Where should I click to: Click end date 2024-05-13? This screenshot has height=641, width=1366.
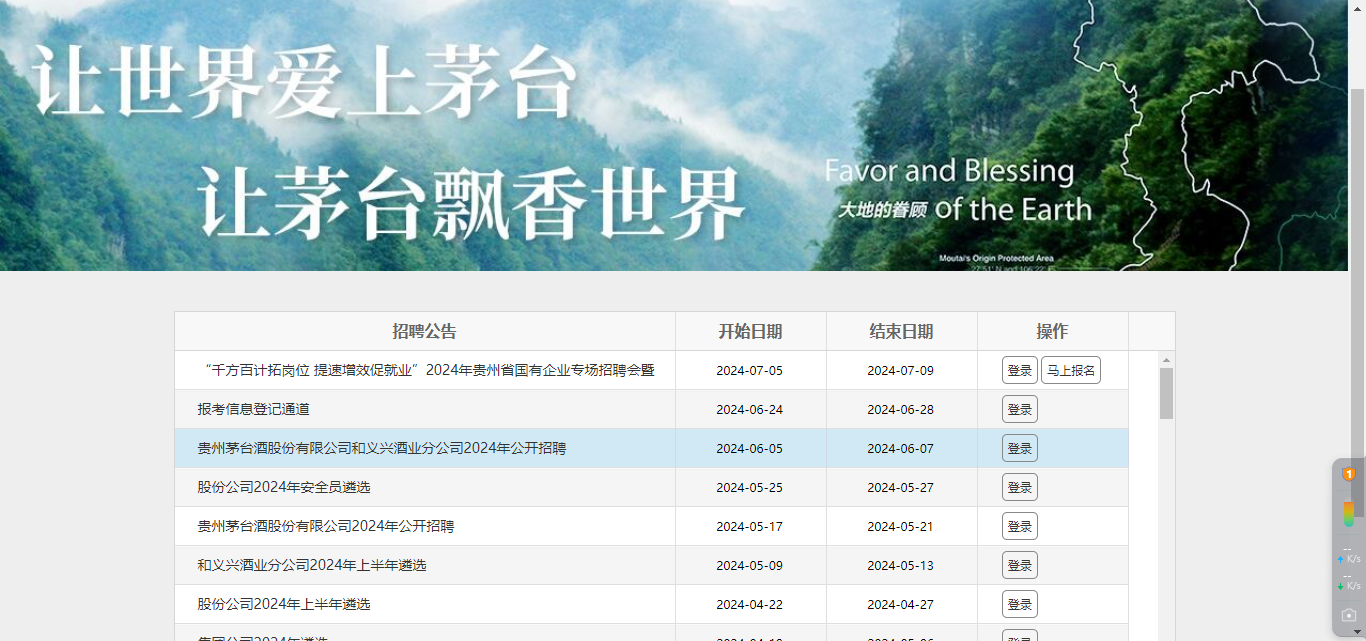pos(901,565)
